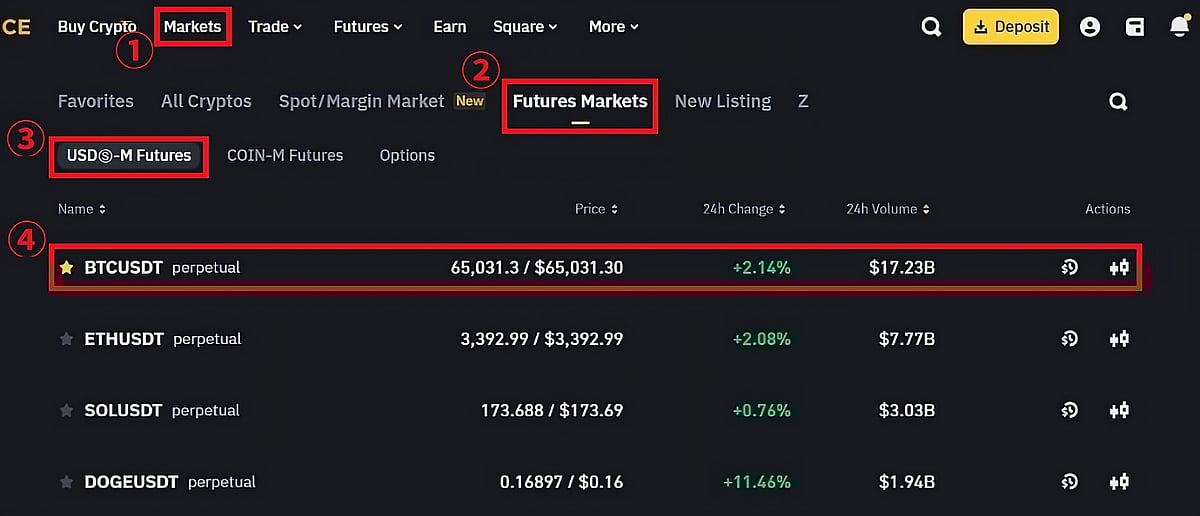
Task: Click the notifications bell icon
Action: tap(1180, 27)
